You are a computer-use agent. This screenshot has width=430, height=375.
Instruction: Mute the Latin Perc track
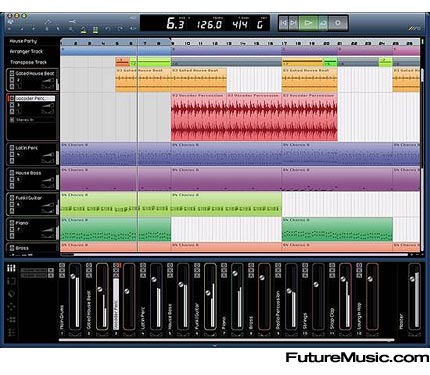coord(12,154)
